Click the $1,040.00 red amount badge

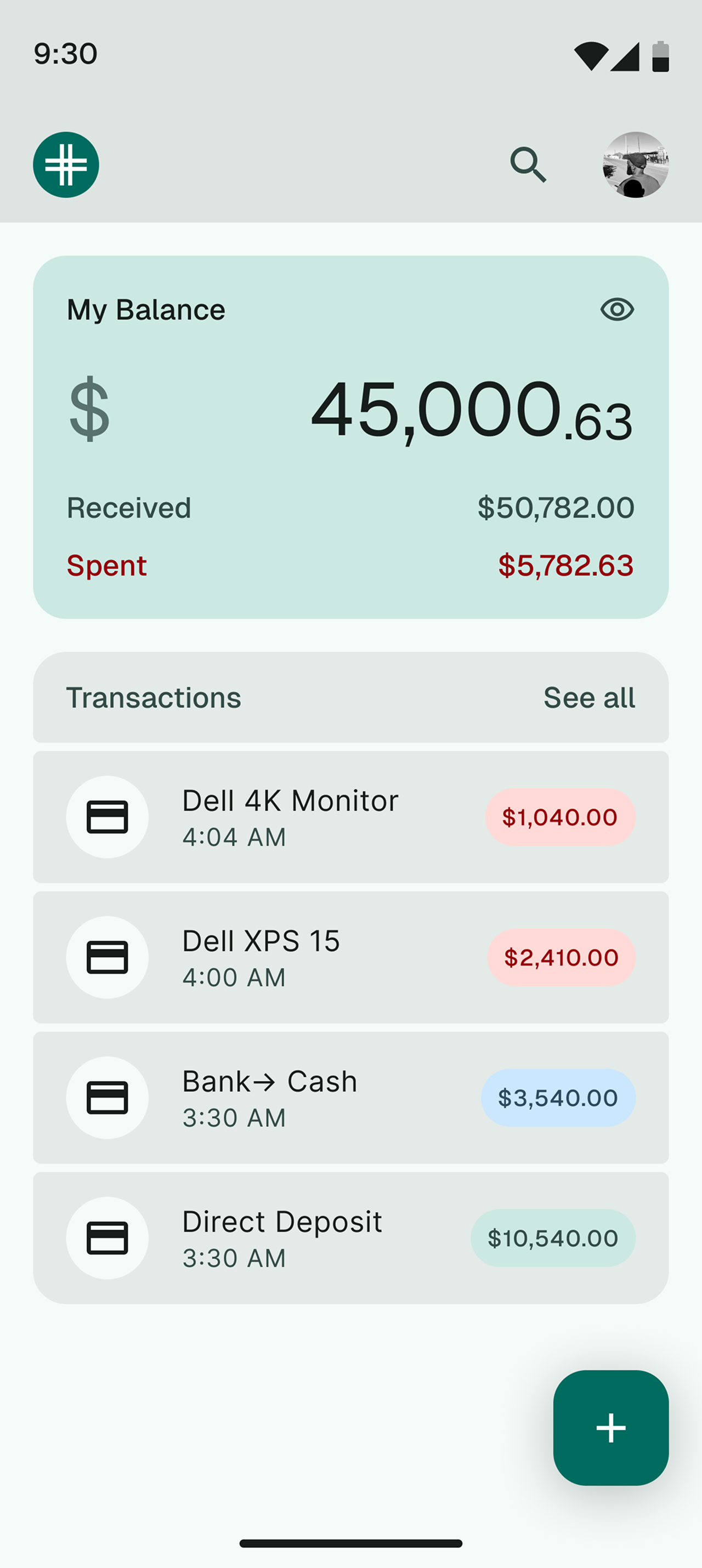(x=559, y=817)
